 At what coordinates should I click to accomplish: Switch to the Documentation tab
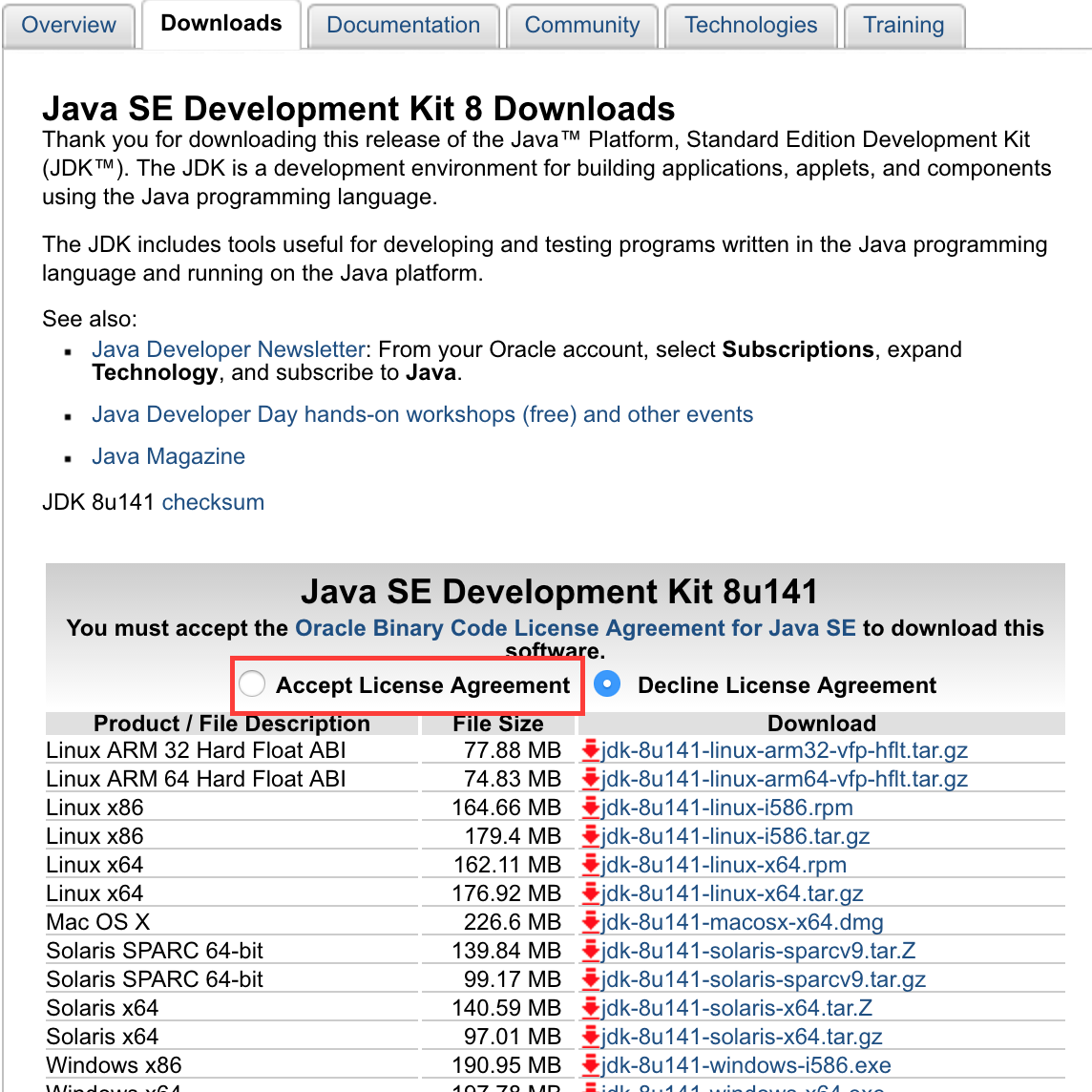(x=403, y=26)
